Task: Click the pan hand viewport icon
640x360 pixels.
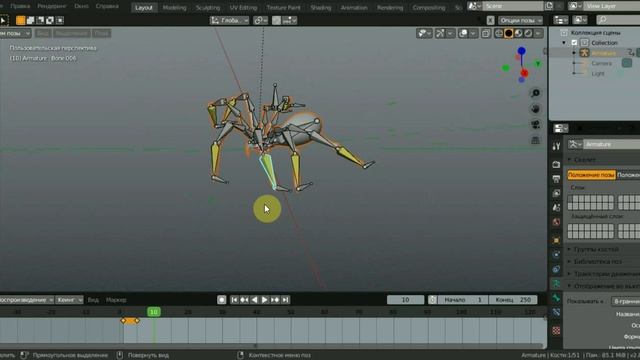Action: tap(536, 109)
